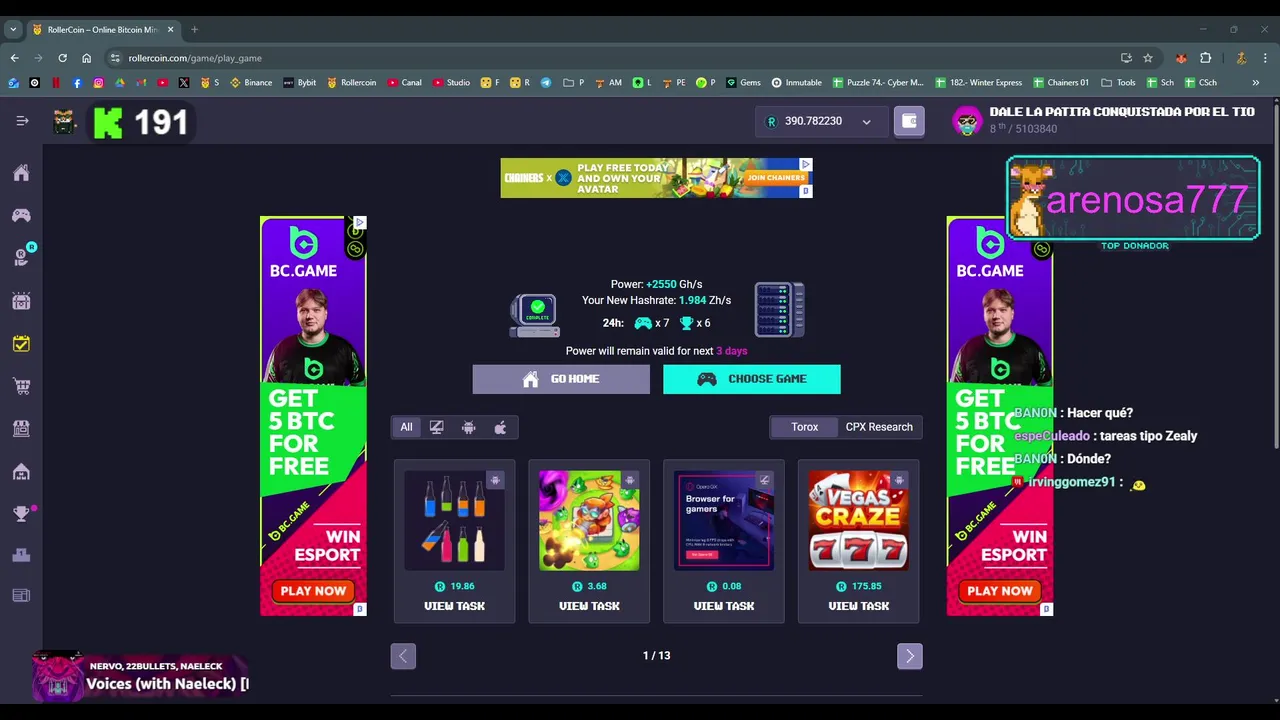Open the Home icon in left sidebar
The height and width of the screenshot is (720, 1280).
coord(21,173)
